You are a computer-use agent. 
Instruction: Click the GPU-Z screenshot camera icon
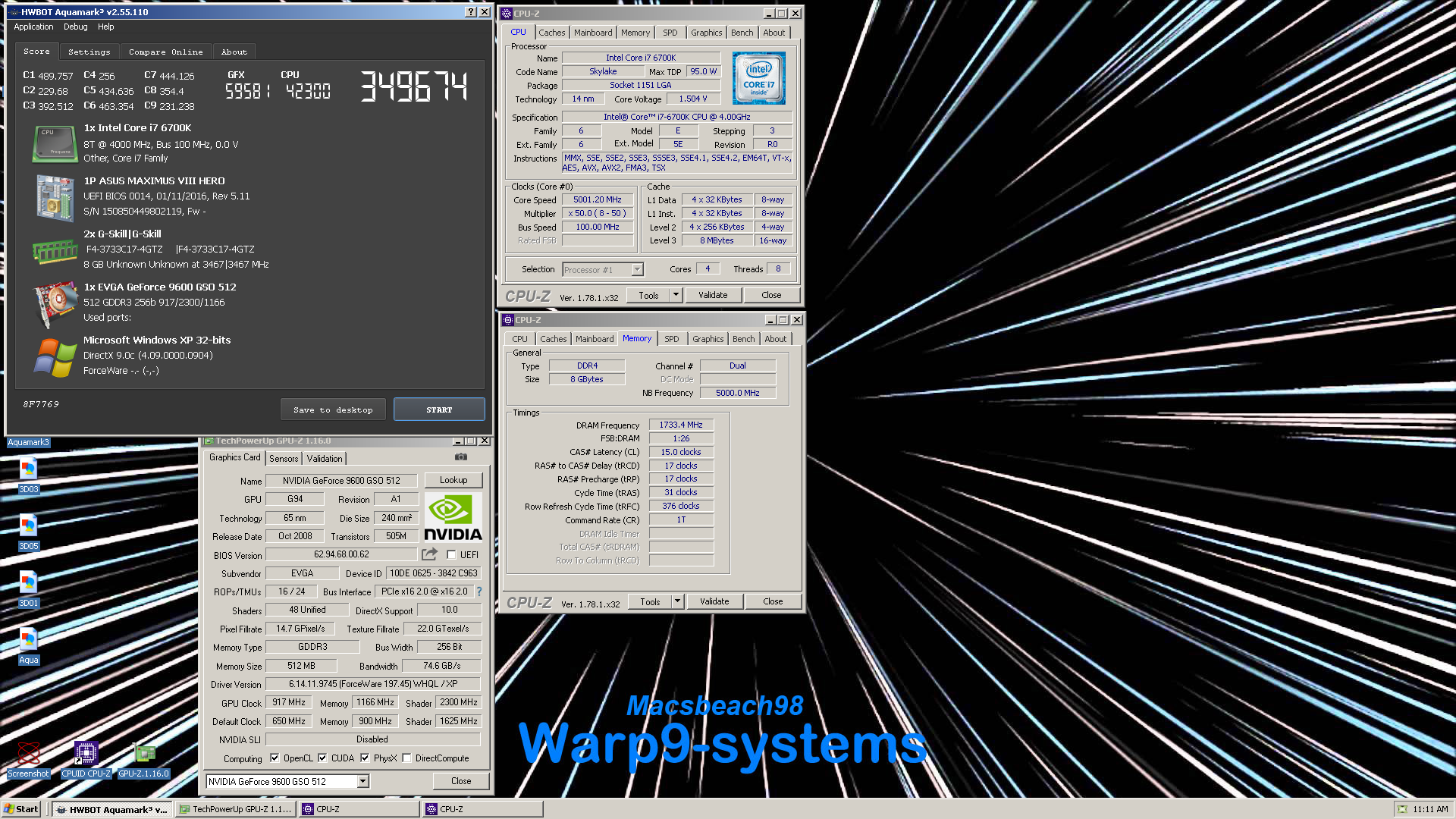pyautogui.click(x=461, y=457)
